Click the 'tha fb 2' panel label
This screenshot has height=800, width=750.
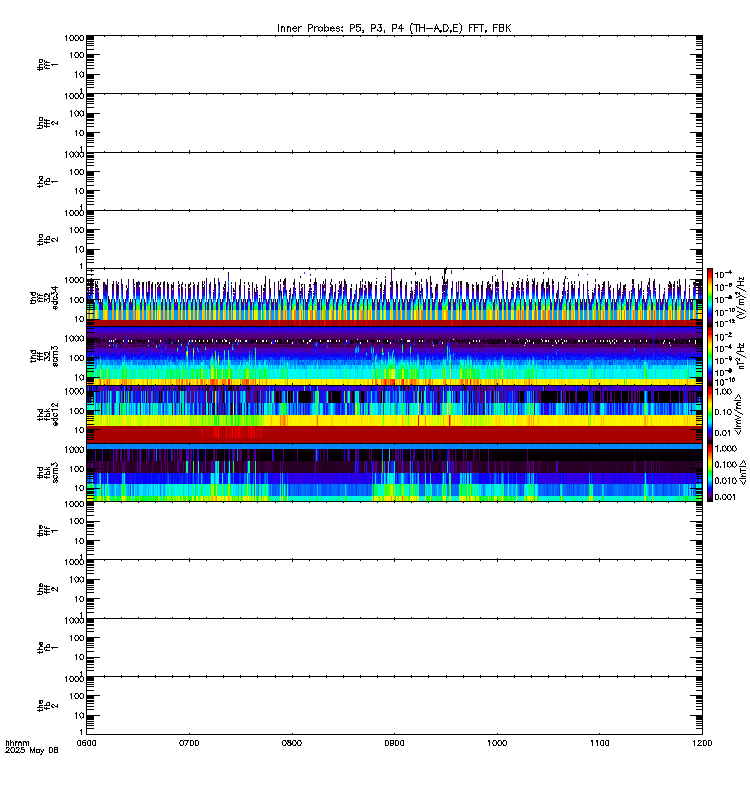(47, 240)
